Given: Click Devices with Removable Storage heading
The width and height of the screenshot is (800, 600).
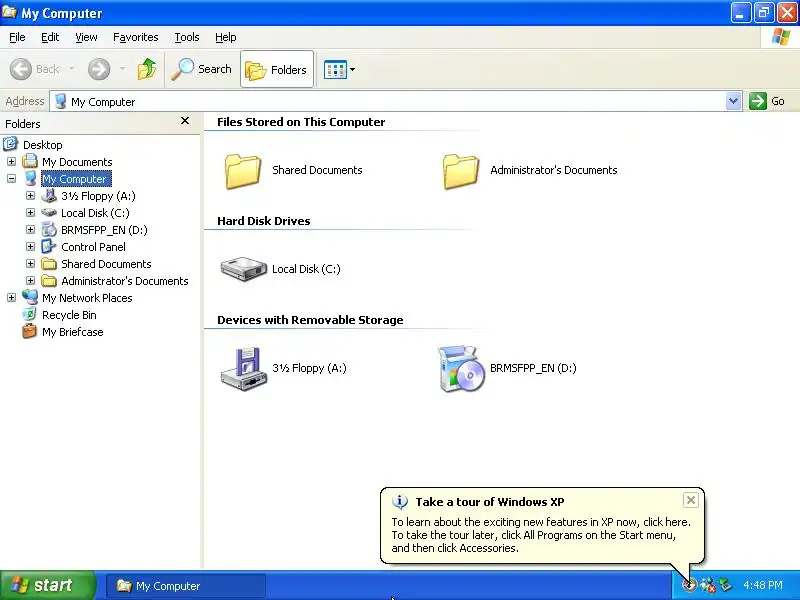Looking at the screenshot, I should [x=310, y=320].
